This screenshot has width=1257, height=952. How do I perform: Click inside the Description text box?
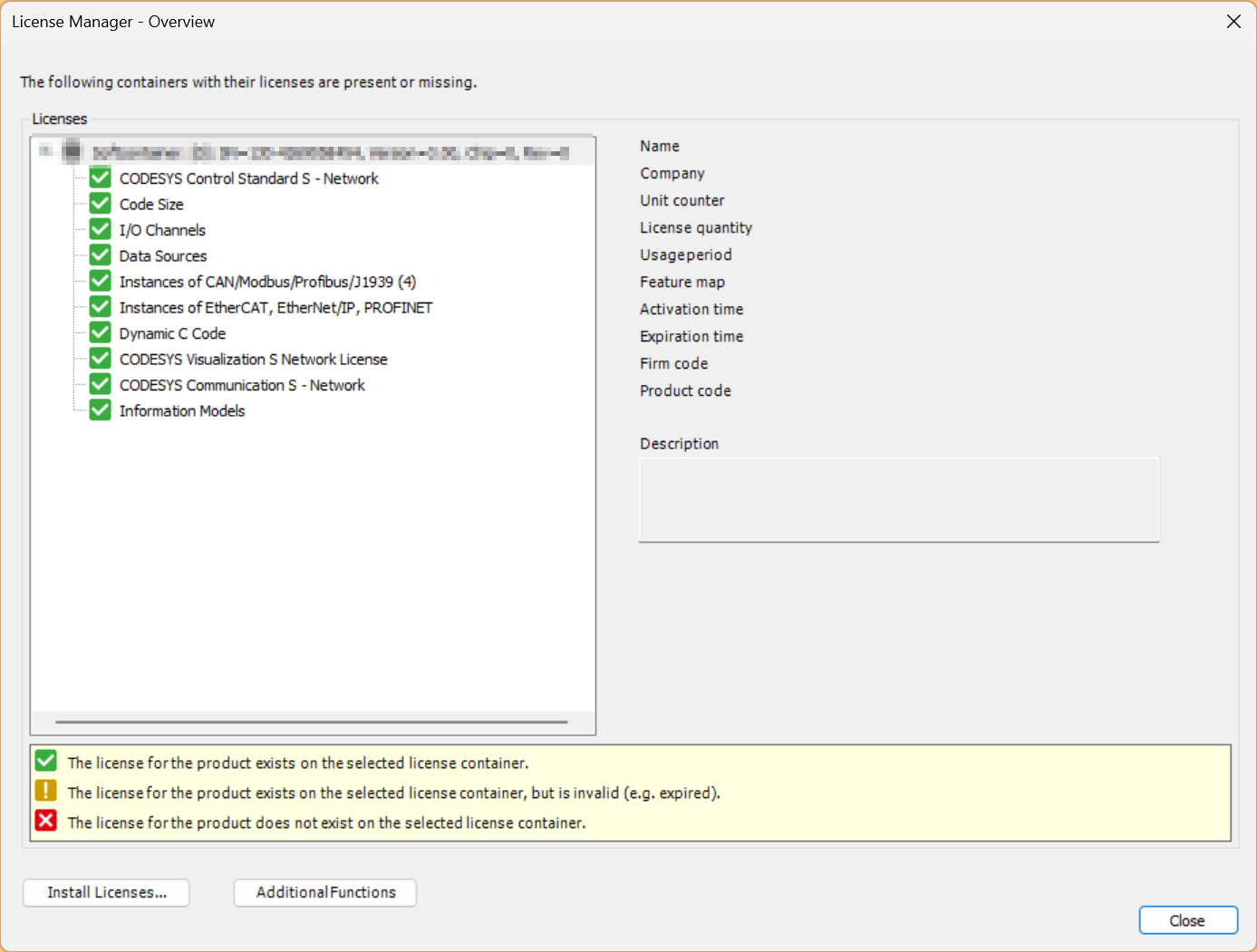(899, 499)
